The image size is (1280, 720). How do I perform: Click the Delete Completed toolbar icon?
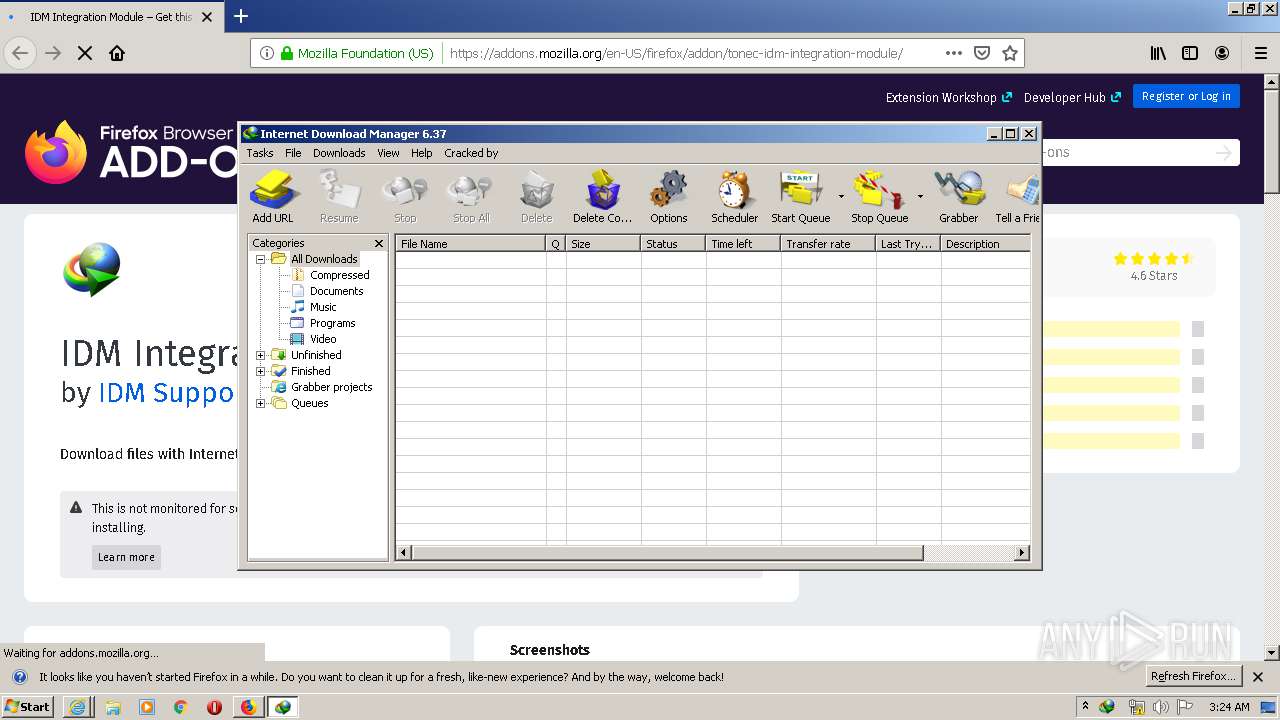(602, 196)
